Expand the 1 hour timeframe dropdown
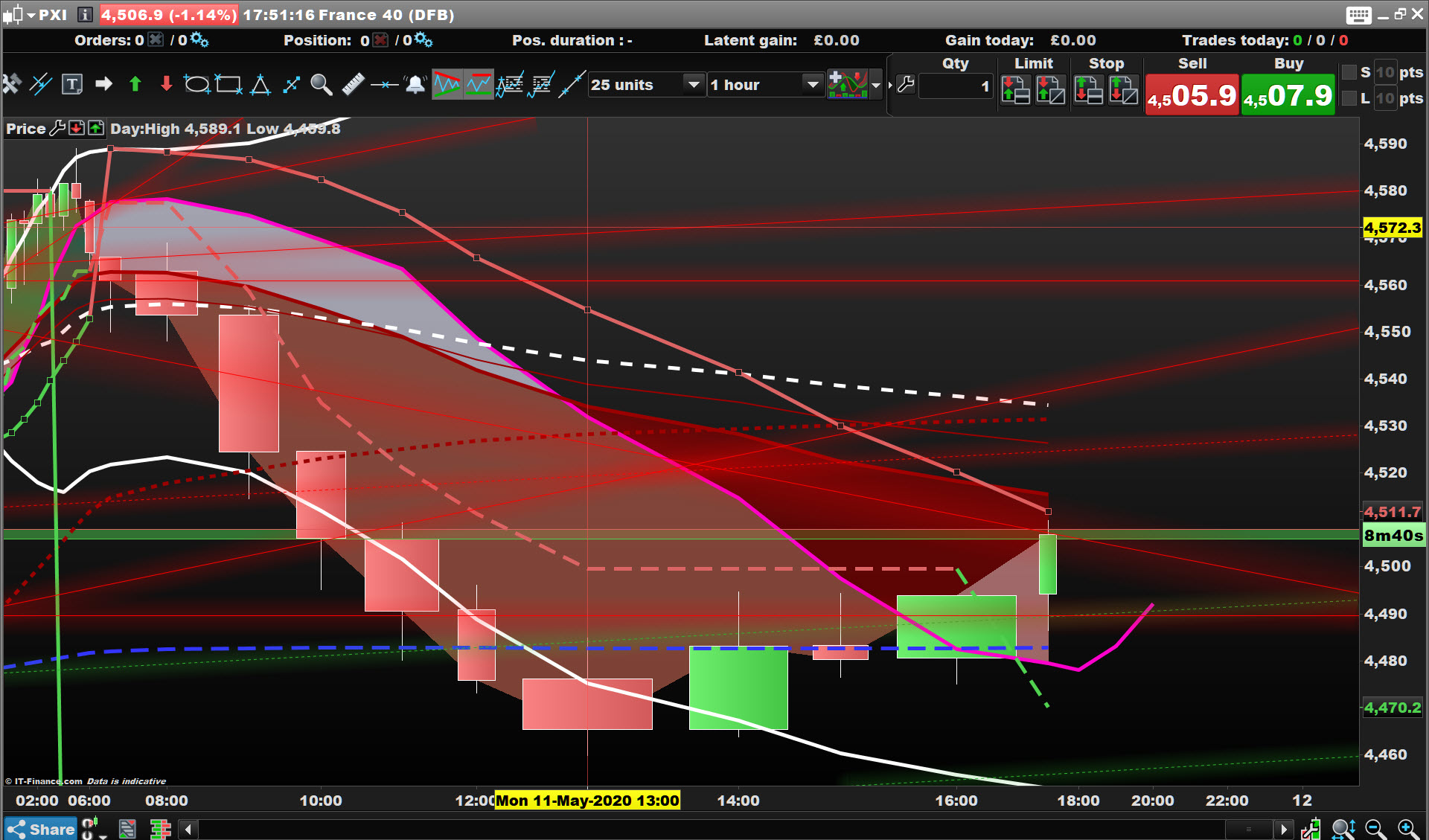The height and width of the screenshot is (840, 1429). (812, 85)
